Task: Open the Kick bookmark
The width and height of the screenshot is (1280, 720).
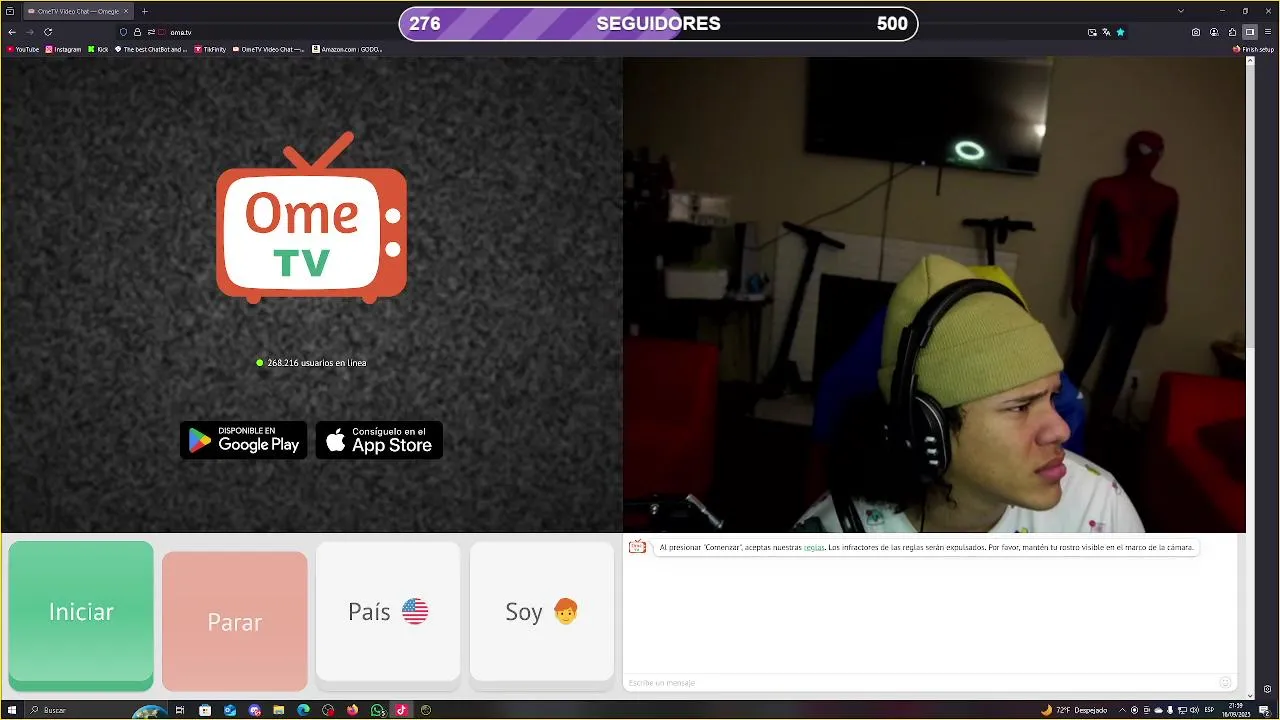Action: (98, 49)
